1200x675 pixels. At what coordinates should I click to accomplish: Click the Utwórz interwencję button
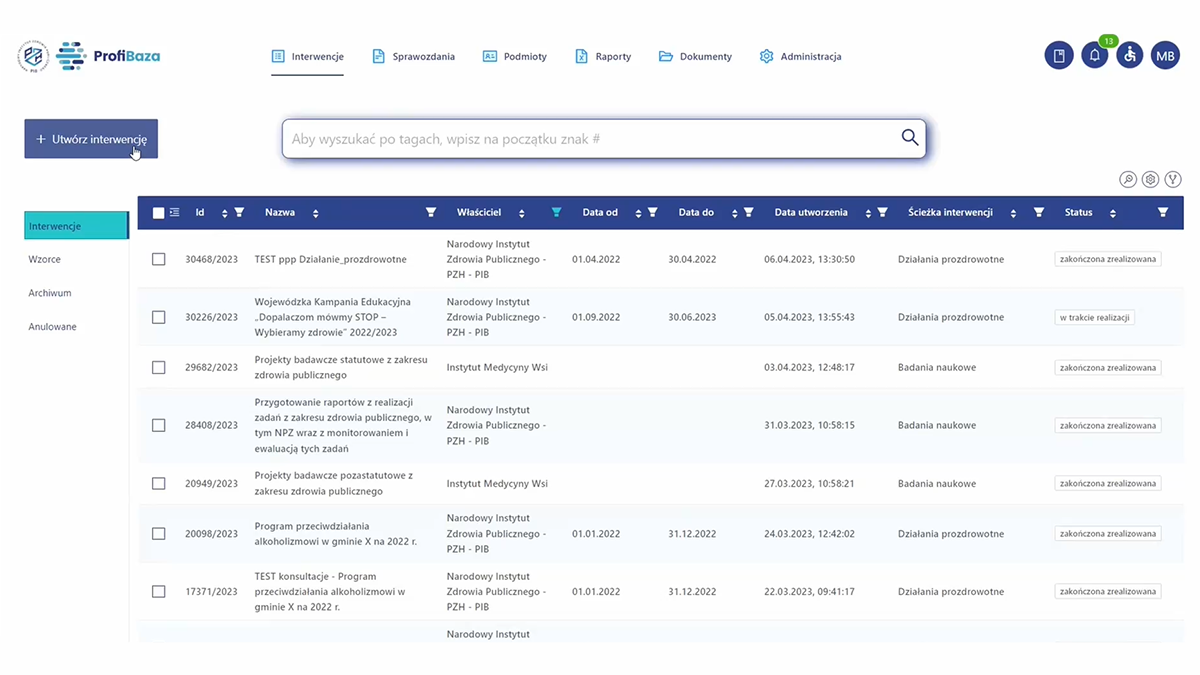coord(91,139)
